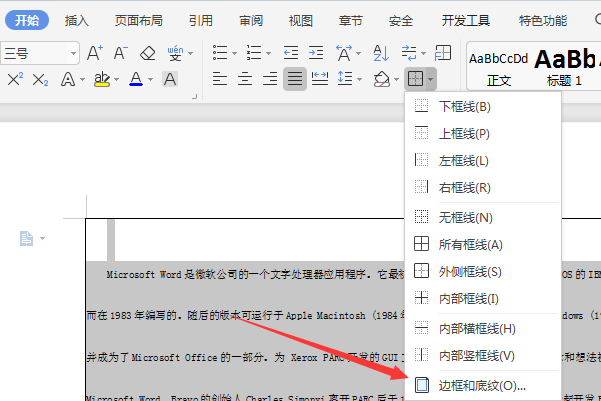Open the 引用 tab
This screenshot has height=401, width=601.
[x=200, y=20]
